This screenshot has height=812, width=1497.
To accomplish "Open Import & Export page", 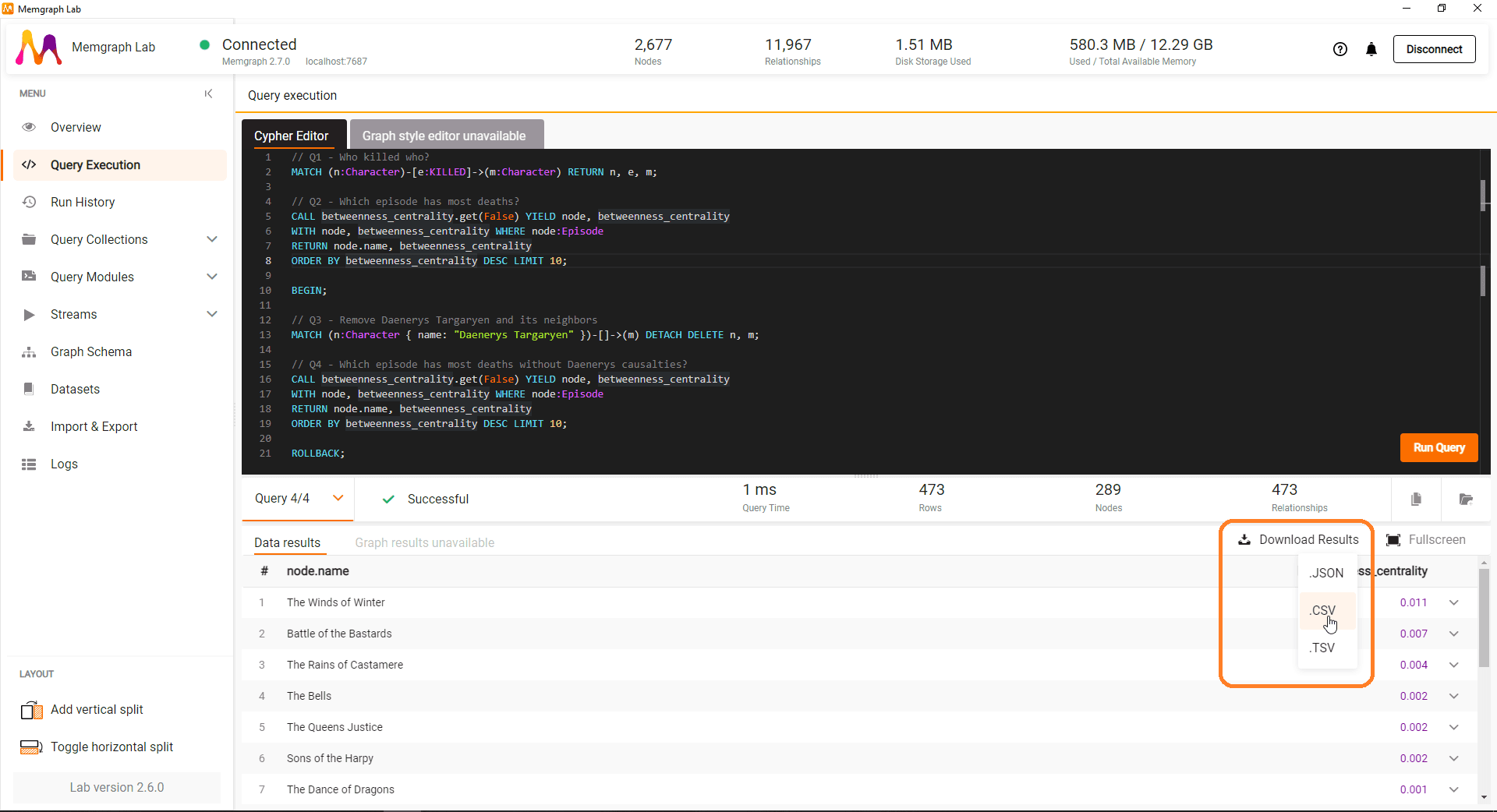I will click(x=94, y=426).
